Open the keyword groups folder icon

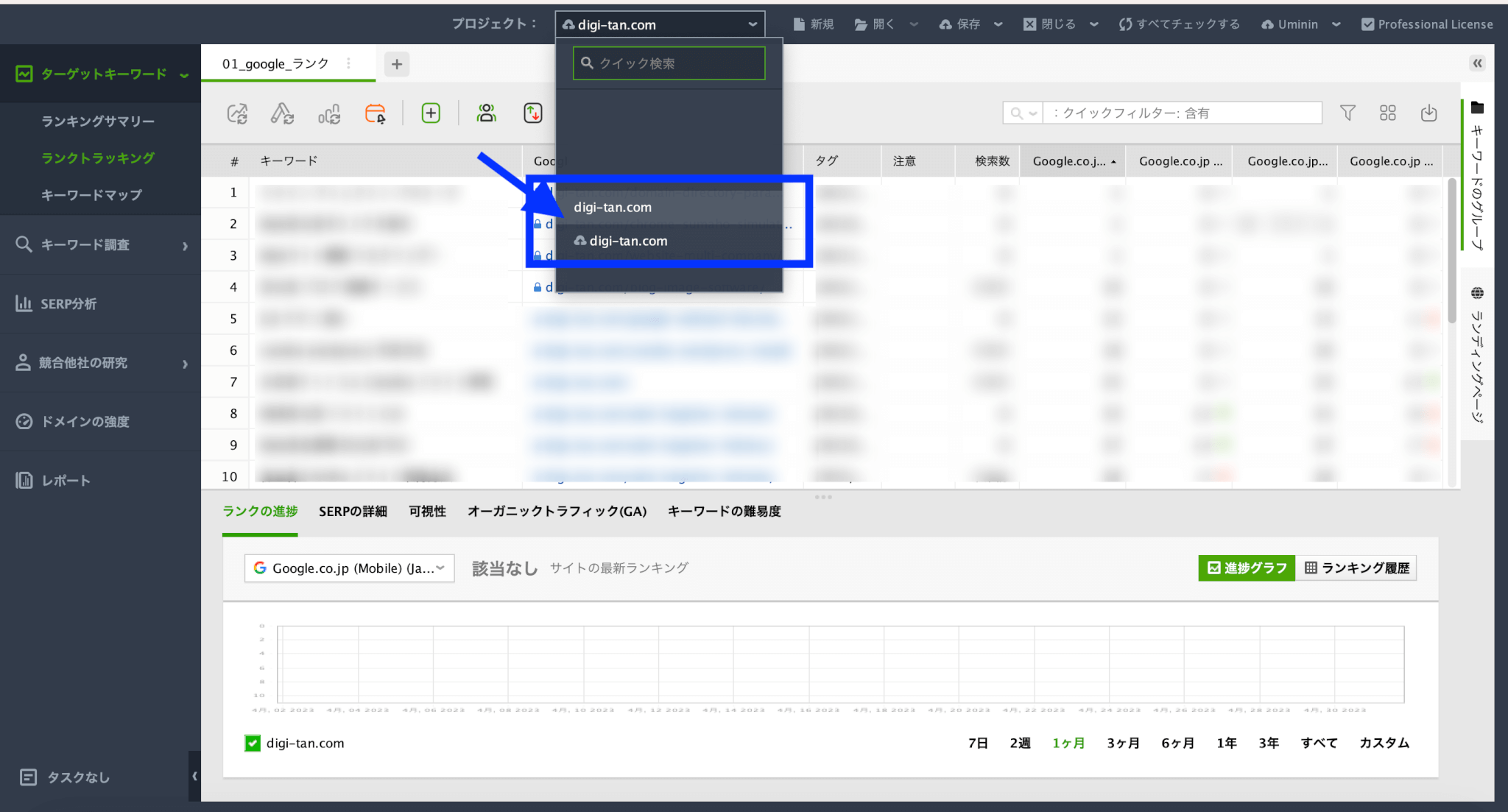(x=1477, y=108)
